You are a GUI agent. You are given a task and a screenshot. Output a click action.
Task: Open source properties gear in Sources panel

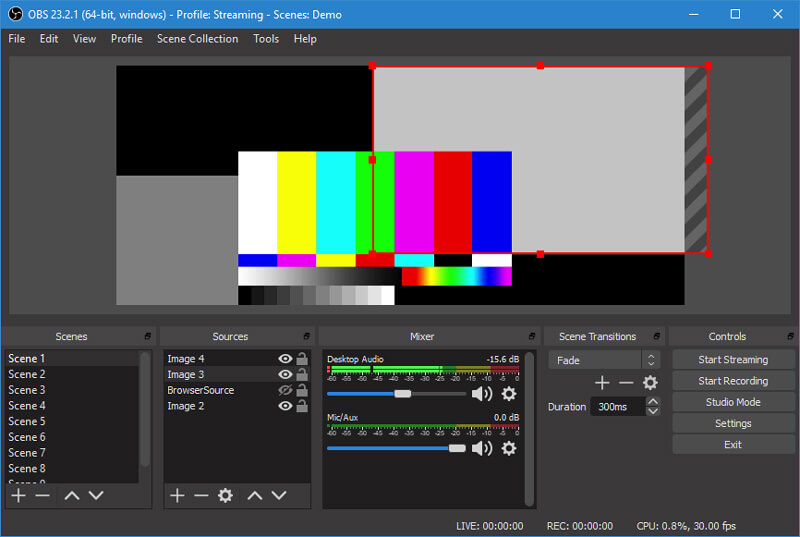(225, 495)
